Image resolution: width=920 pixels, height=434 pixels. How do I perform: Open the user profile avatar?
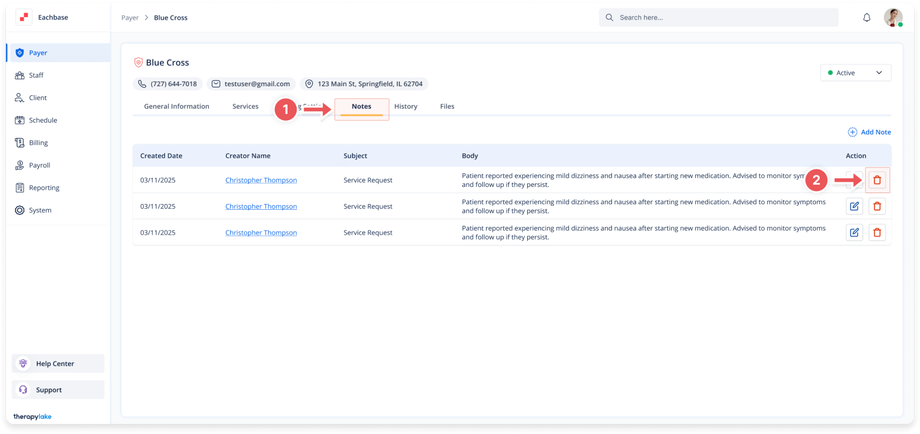pos(893,18)
